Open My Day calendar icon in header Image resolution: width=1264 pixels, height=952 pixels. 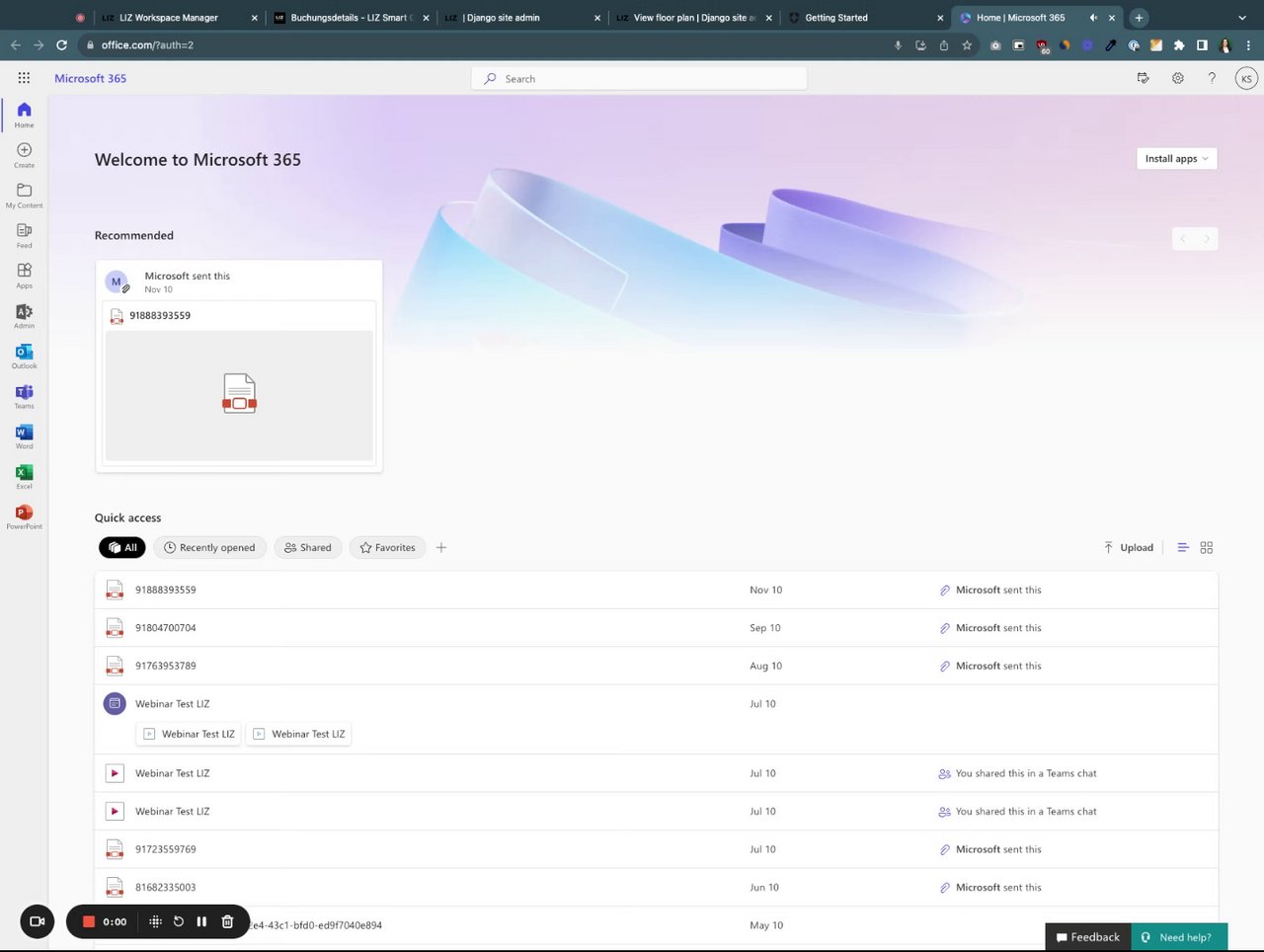point(1144,78)
